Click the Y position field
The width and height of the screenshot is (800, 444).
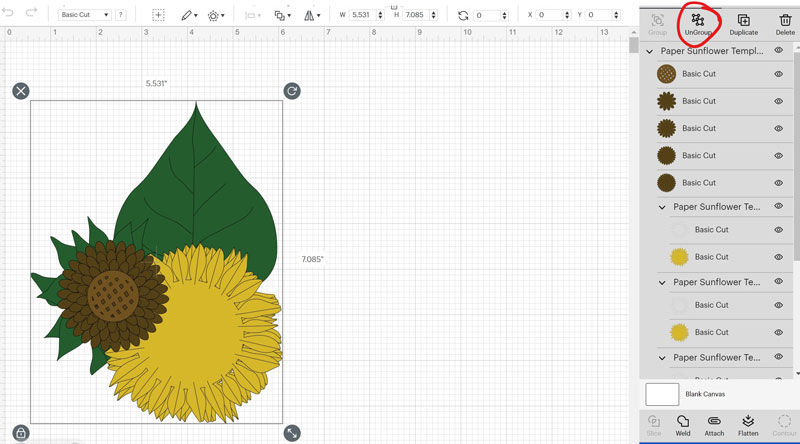599,15
